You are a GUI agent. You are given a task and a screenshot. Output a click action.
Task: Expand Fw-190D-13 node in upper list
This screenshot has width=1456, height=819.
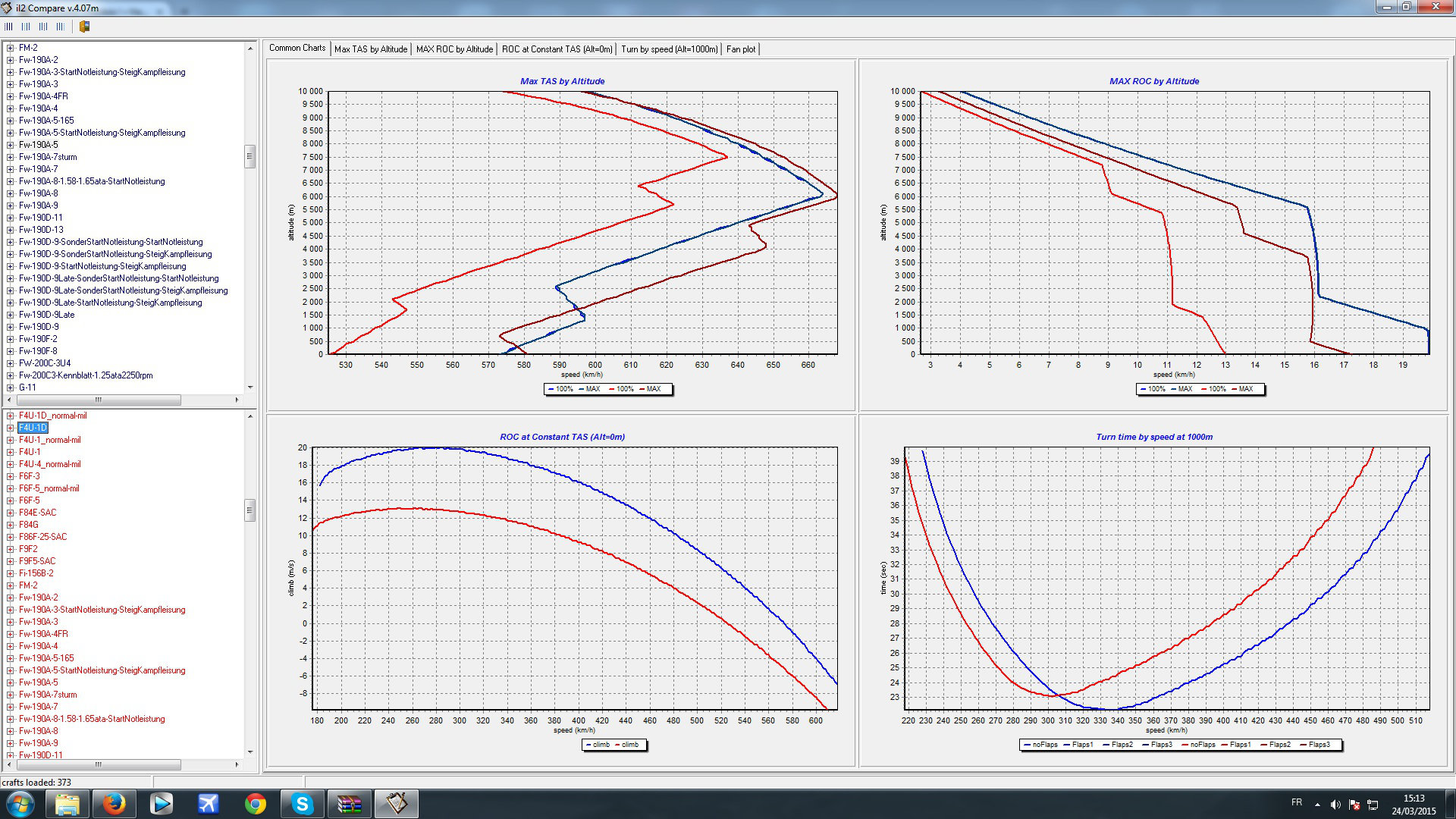(10, 230)
